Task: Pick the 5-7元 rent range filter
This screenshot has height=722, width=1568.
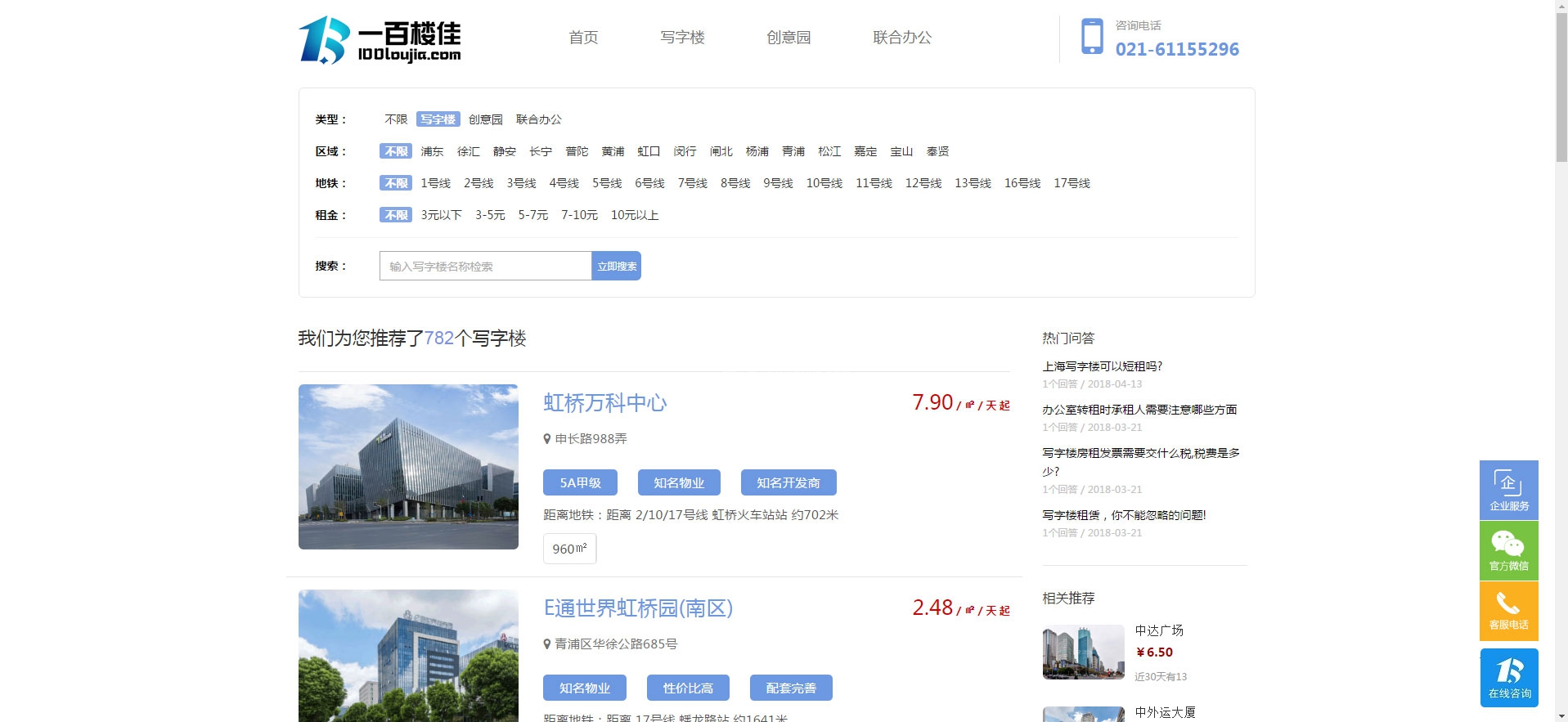Action: click(532, 215)
